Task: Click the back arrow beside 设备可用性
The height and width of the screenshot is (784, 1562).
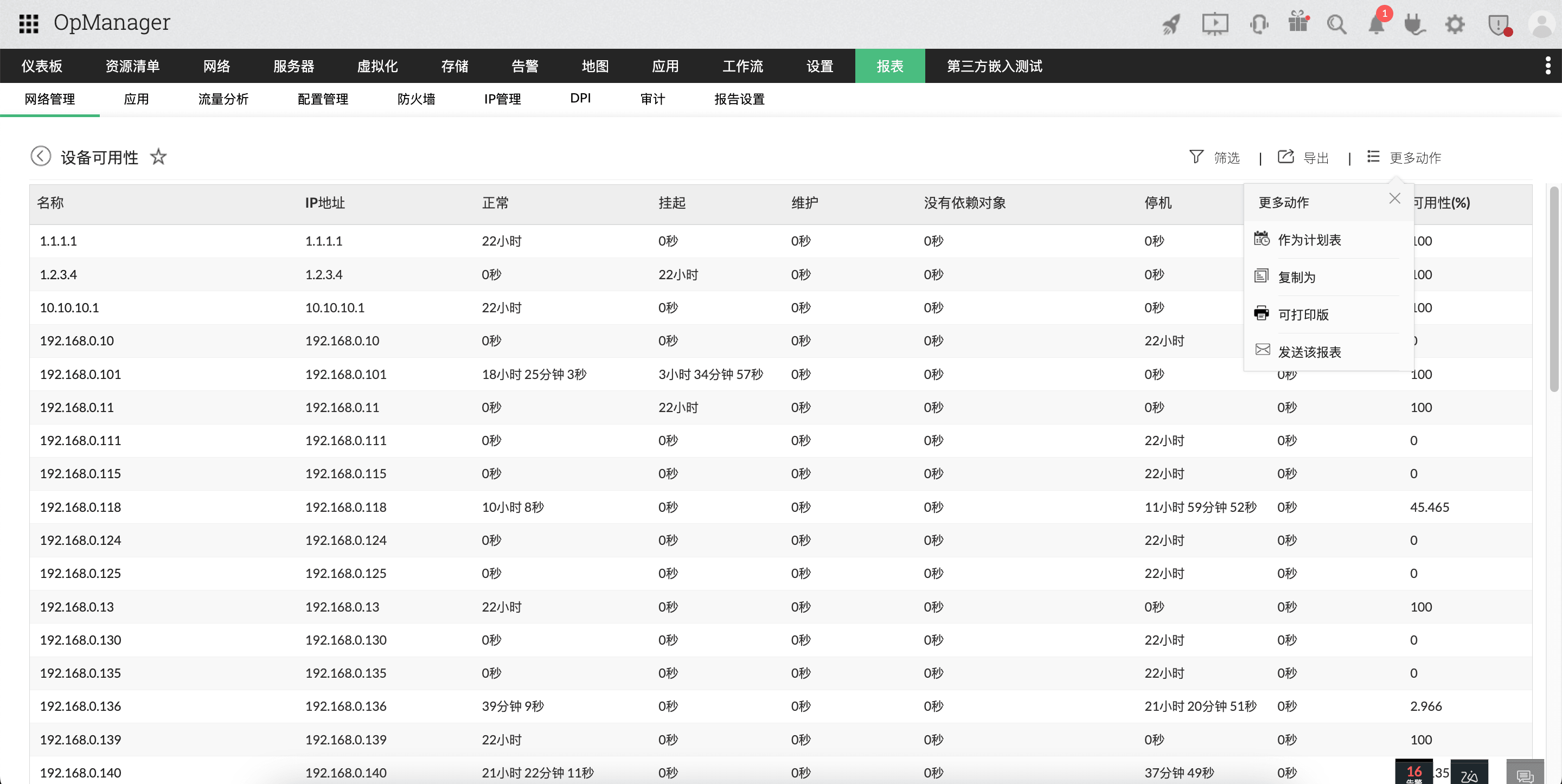Action: [41, 156]
